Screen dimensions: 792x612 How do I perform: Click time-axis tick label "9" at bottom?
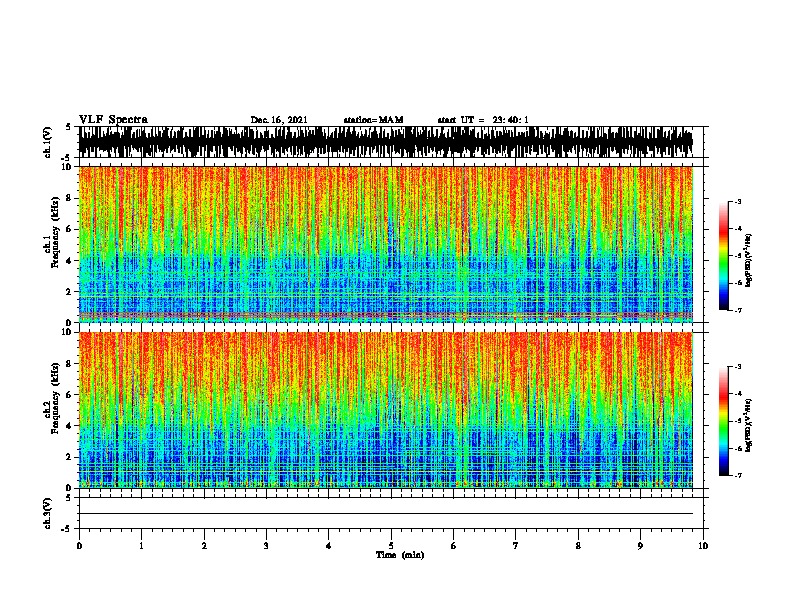click(x=640, y=546)
